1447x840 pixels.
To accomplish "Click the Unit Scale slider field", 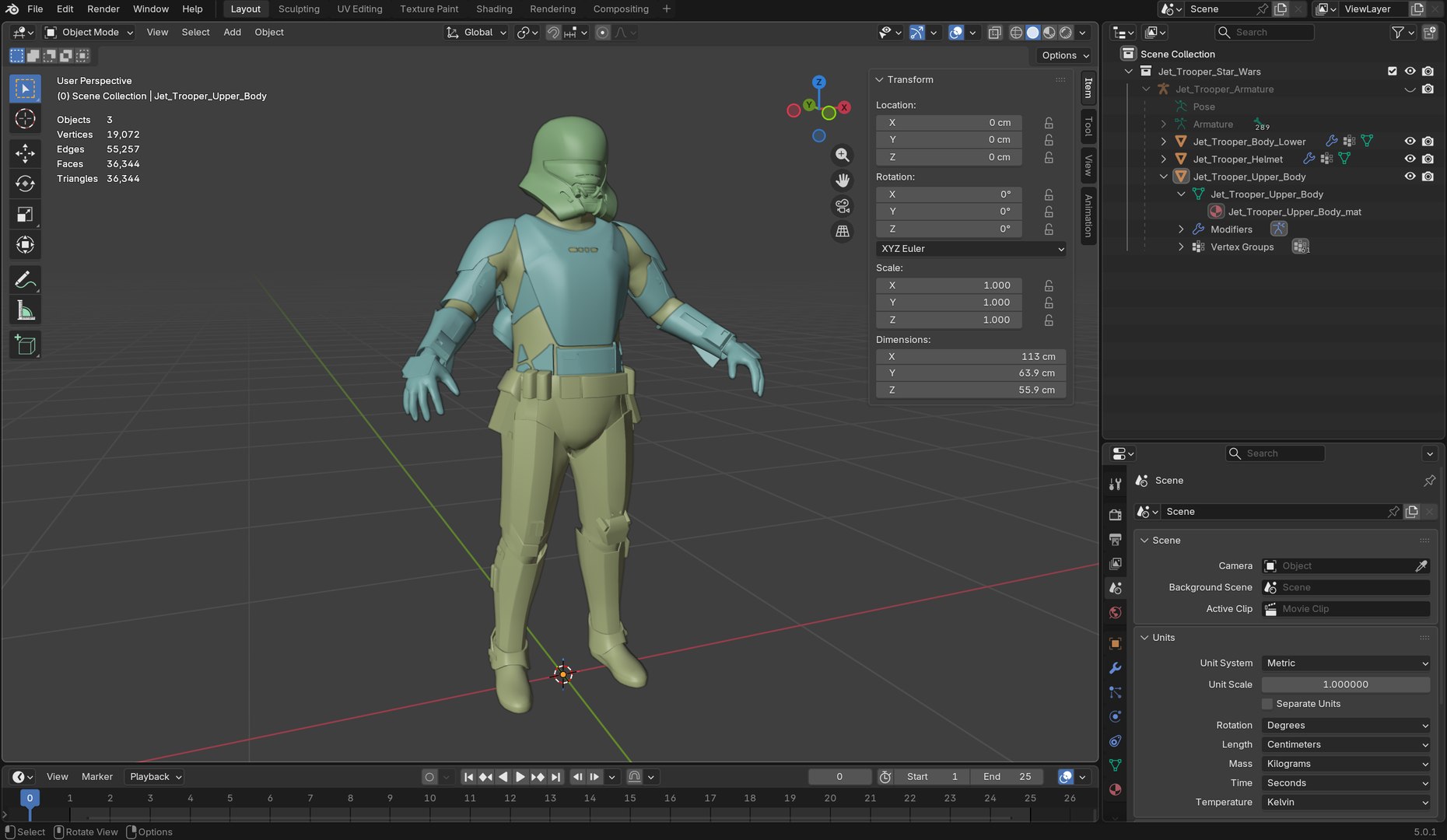I will (x=1346, y=684).
